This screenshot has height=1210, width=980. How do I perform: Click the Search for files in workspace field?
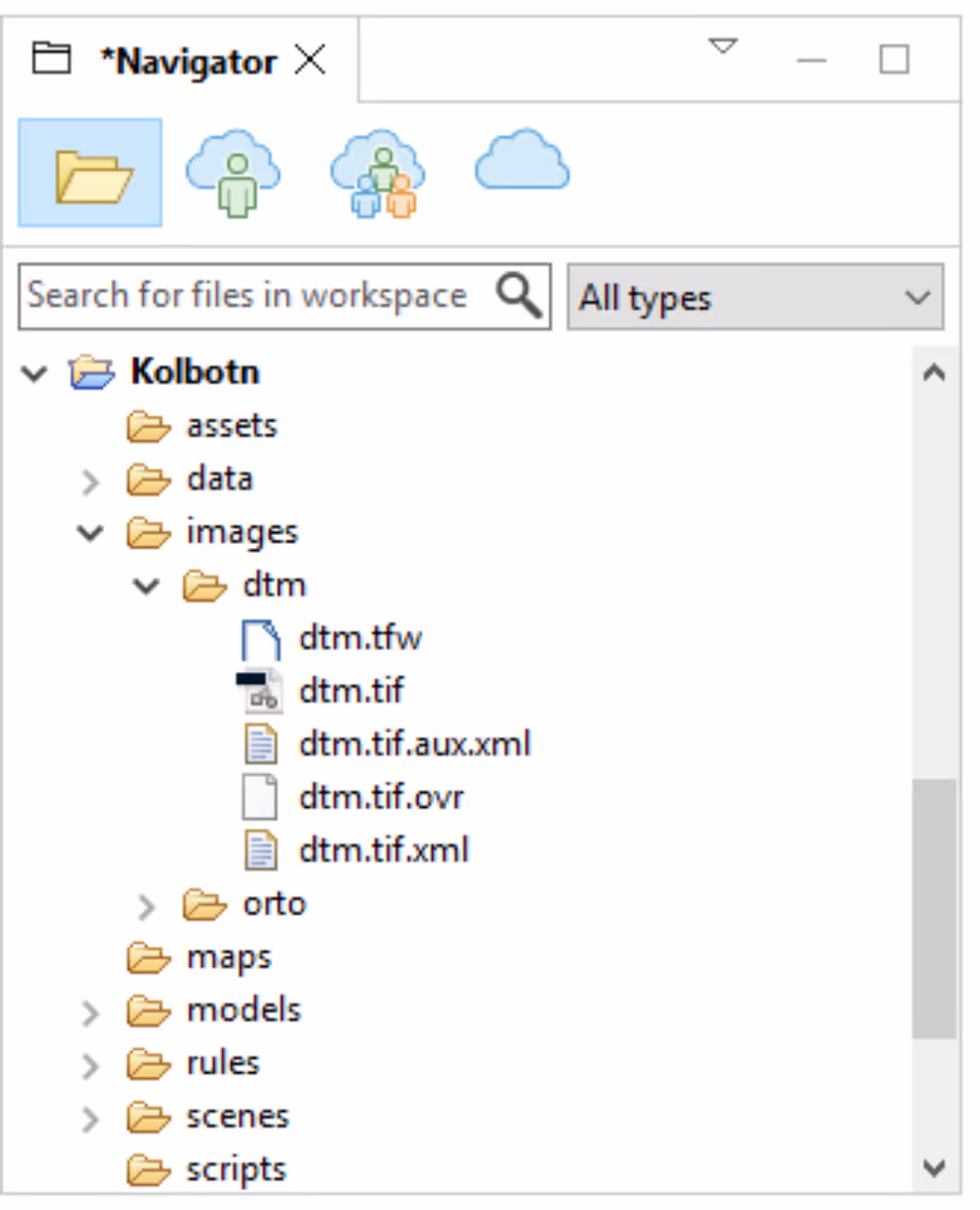tap(284, 295)
